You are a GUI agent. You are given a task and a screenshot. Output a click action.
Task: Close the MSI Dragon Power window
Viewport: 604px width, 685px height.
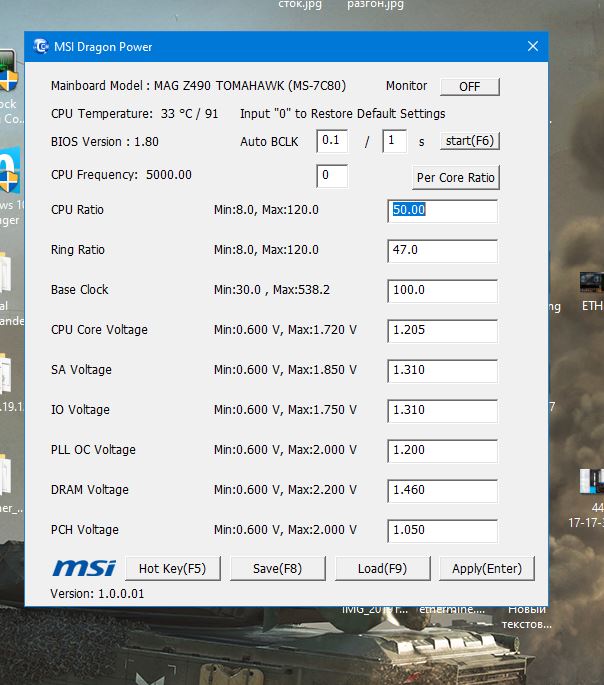[532, 46]
